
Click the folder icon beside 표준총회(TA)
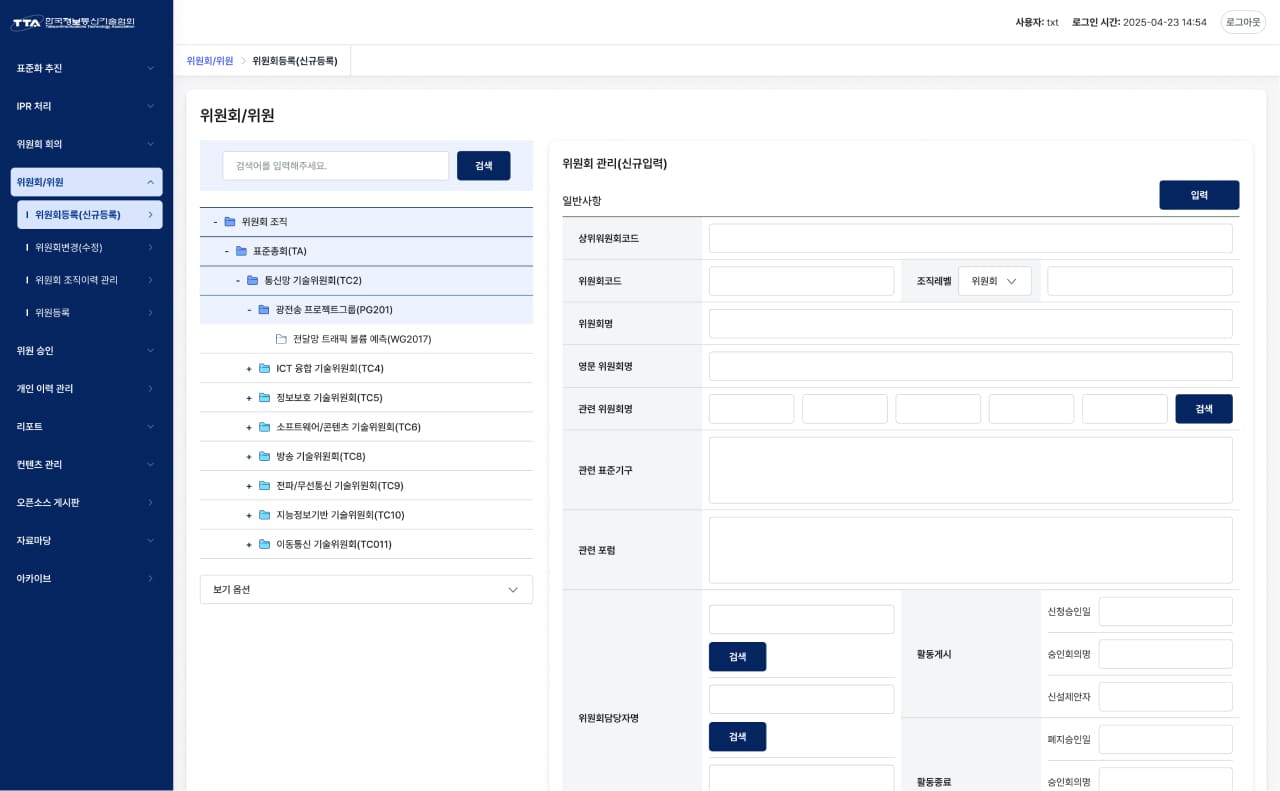(241, 251)
